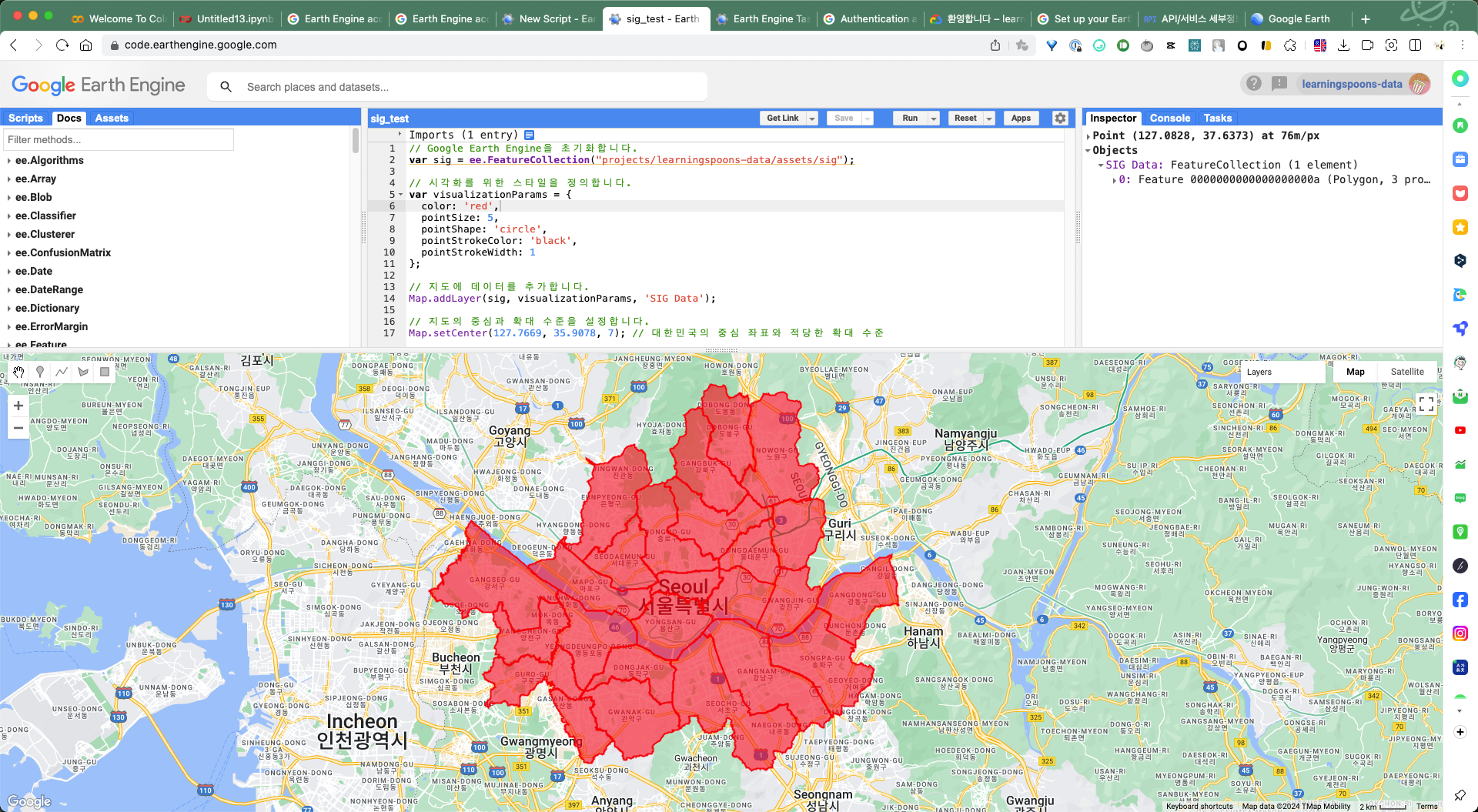Expand the ee.Algorithms tree item
The width and height of the screenshot is (1478, 812).
pyautogui.click(x=9, y=161)
